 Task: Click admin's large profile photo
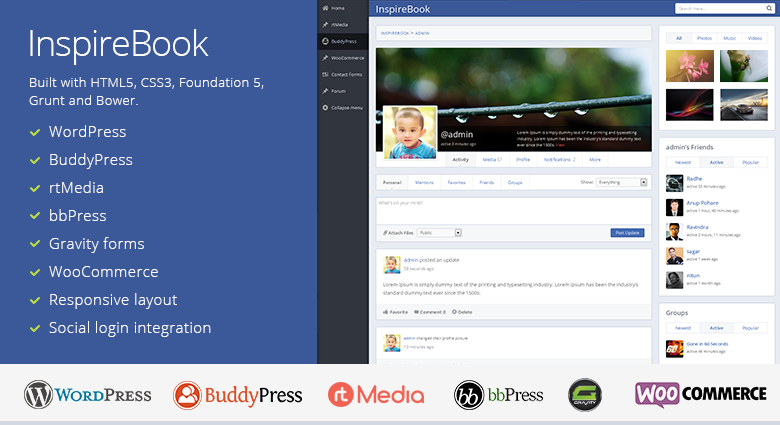point(410,133)
